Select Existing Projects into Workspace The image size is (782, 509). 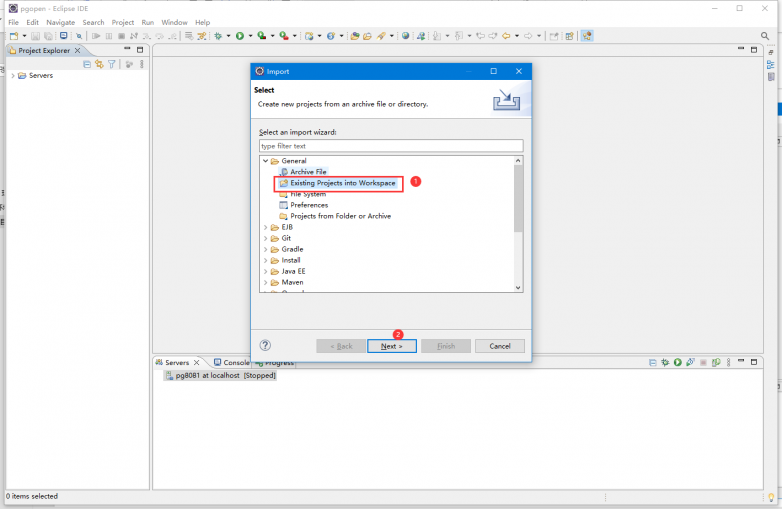point(342,183)
